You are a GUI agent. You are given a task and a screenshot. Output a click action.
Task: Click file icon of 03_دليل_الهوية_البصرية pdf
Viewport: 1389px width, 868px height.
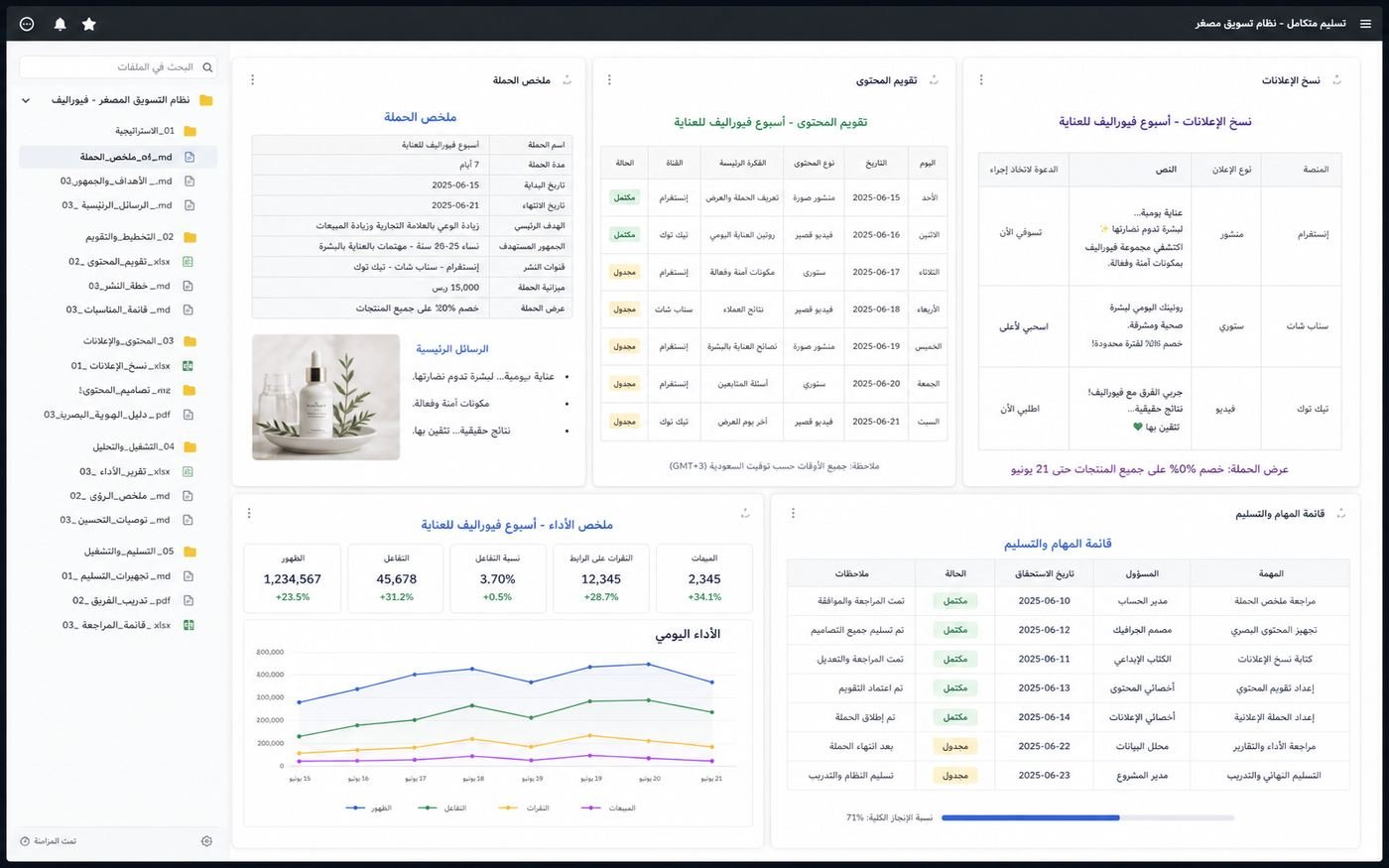point(189,415)
